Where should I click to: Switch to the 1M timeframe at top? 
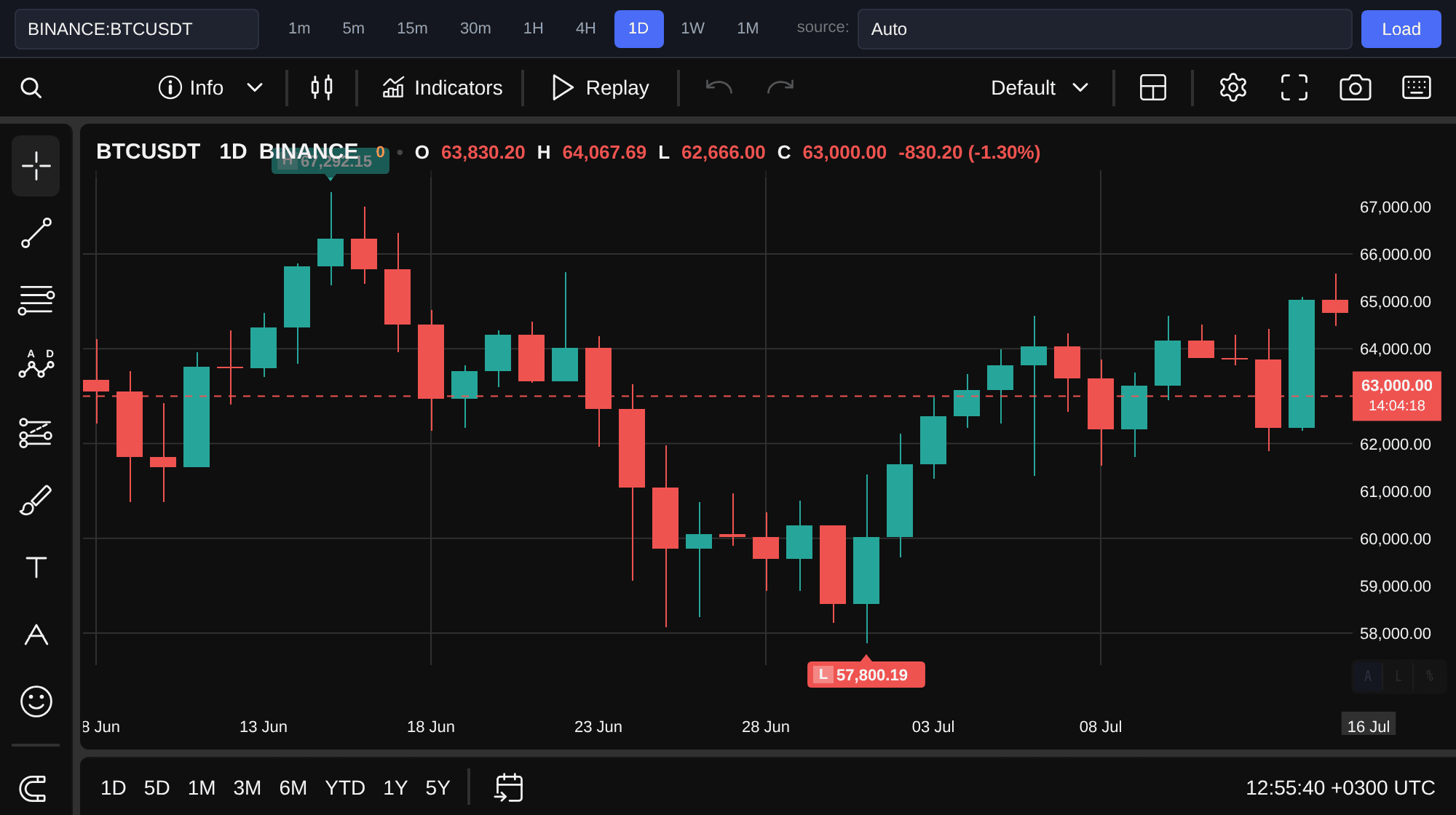(748, 28)
